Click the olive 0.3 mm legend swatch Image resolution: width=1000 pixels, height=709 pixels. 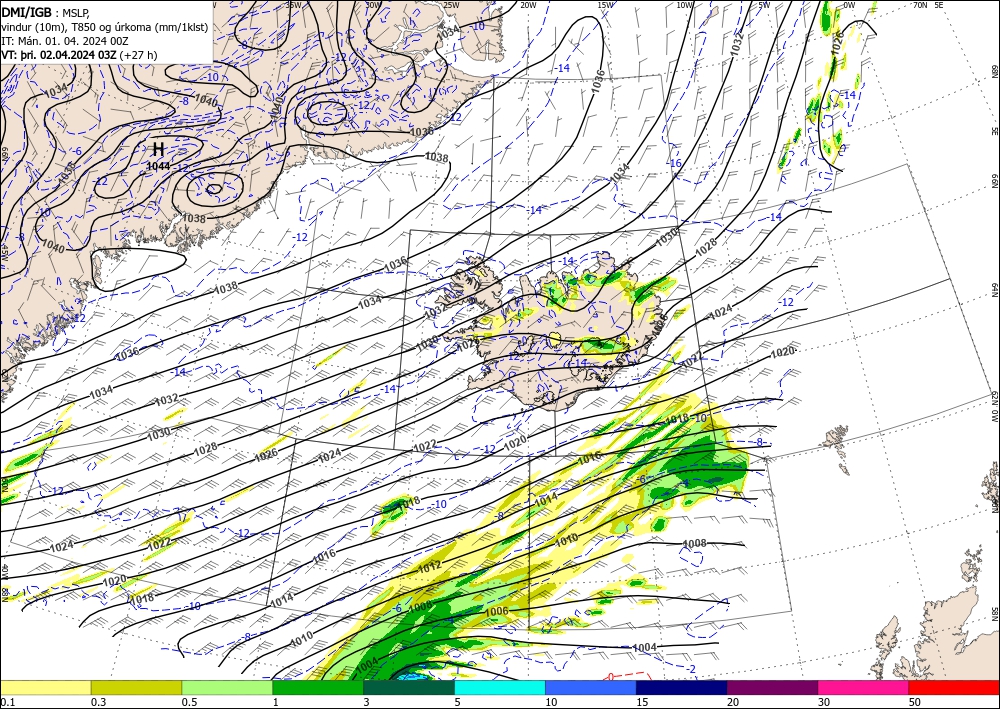tap(136, 687)
